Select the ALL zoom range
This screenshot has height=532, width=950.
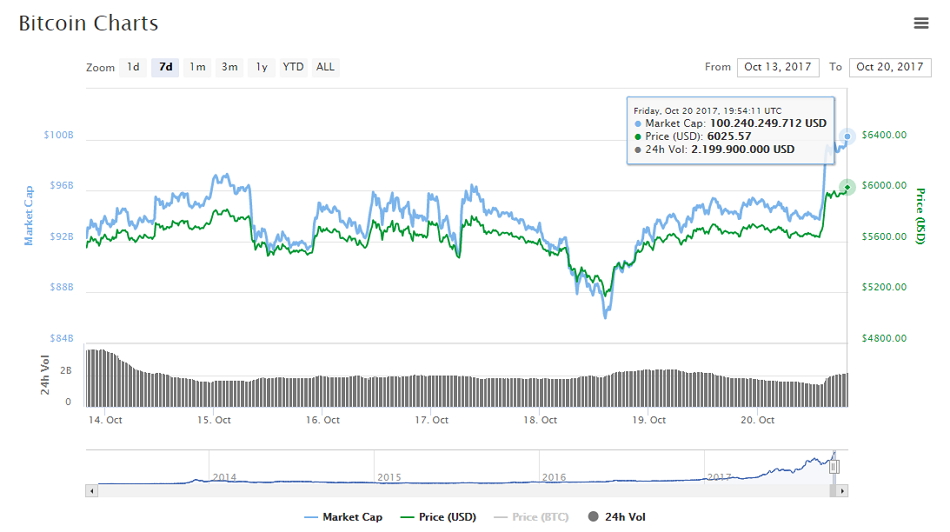[x=325, y=67]
